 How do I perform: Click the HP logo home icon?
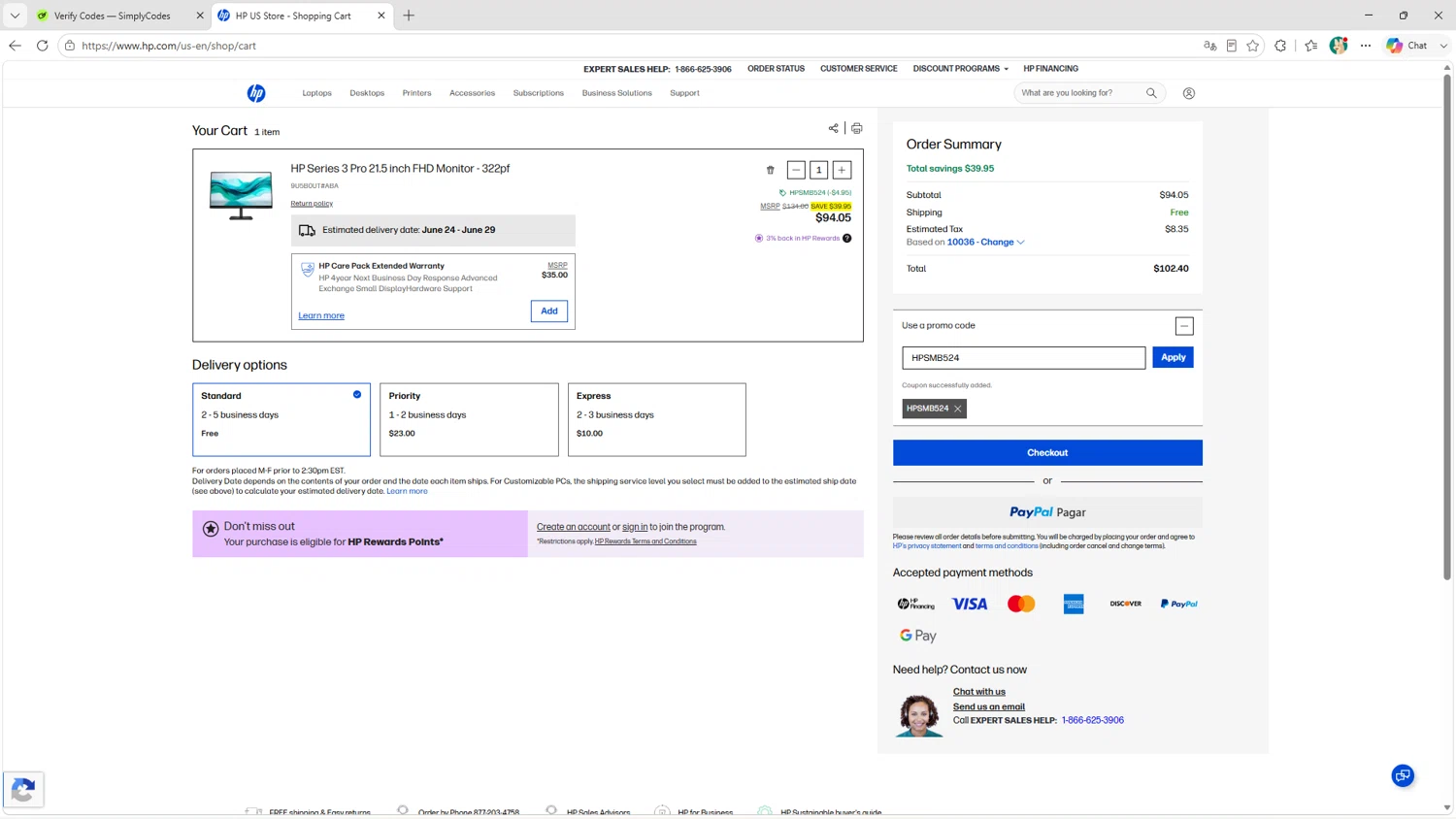click(256, 93)
